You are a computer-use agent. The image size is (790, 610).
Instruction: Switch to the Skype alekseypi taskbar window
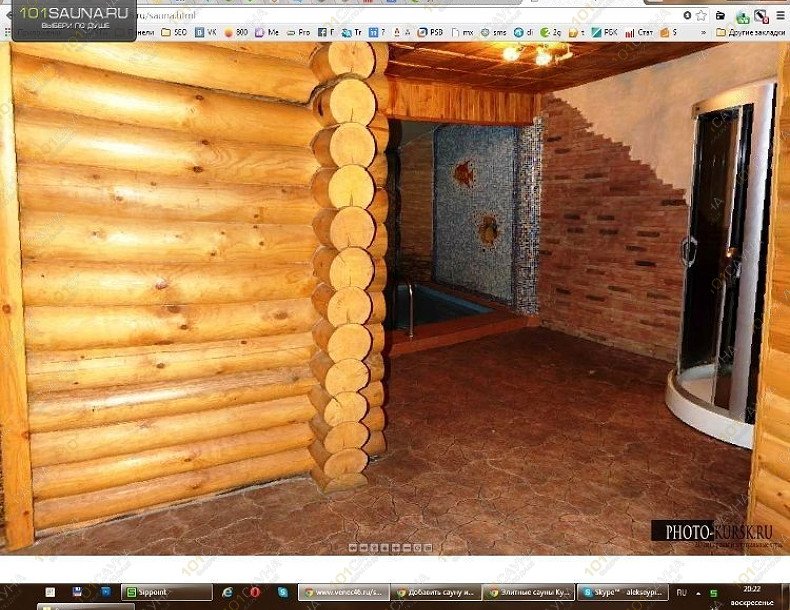point(623,592)
